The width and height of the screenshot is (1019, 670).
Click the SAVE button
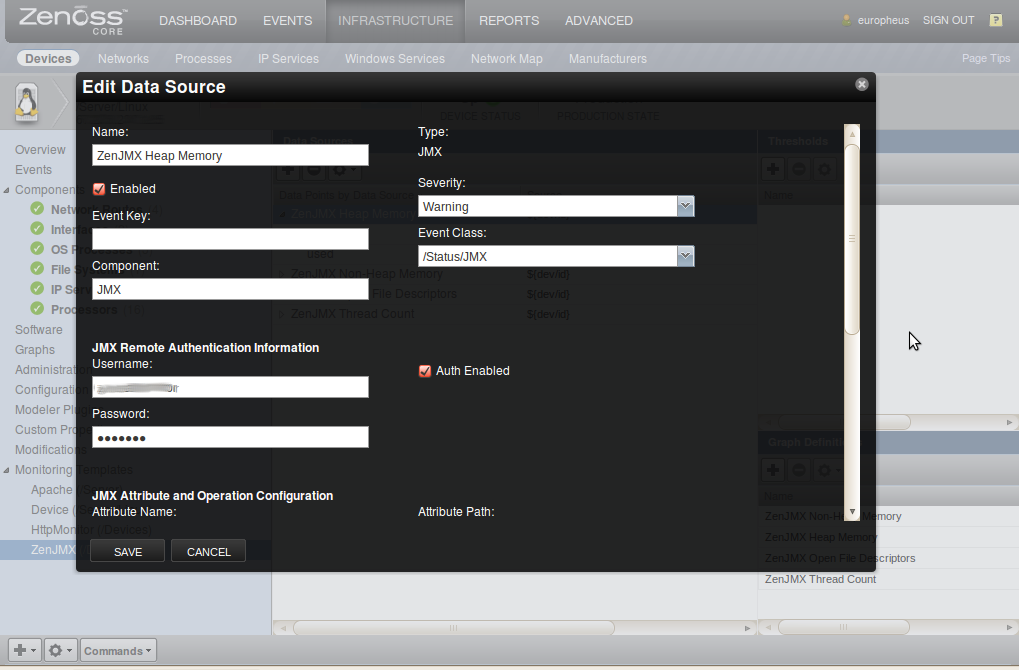pyautogui.click(x=127, y=551)
